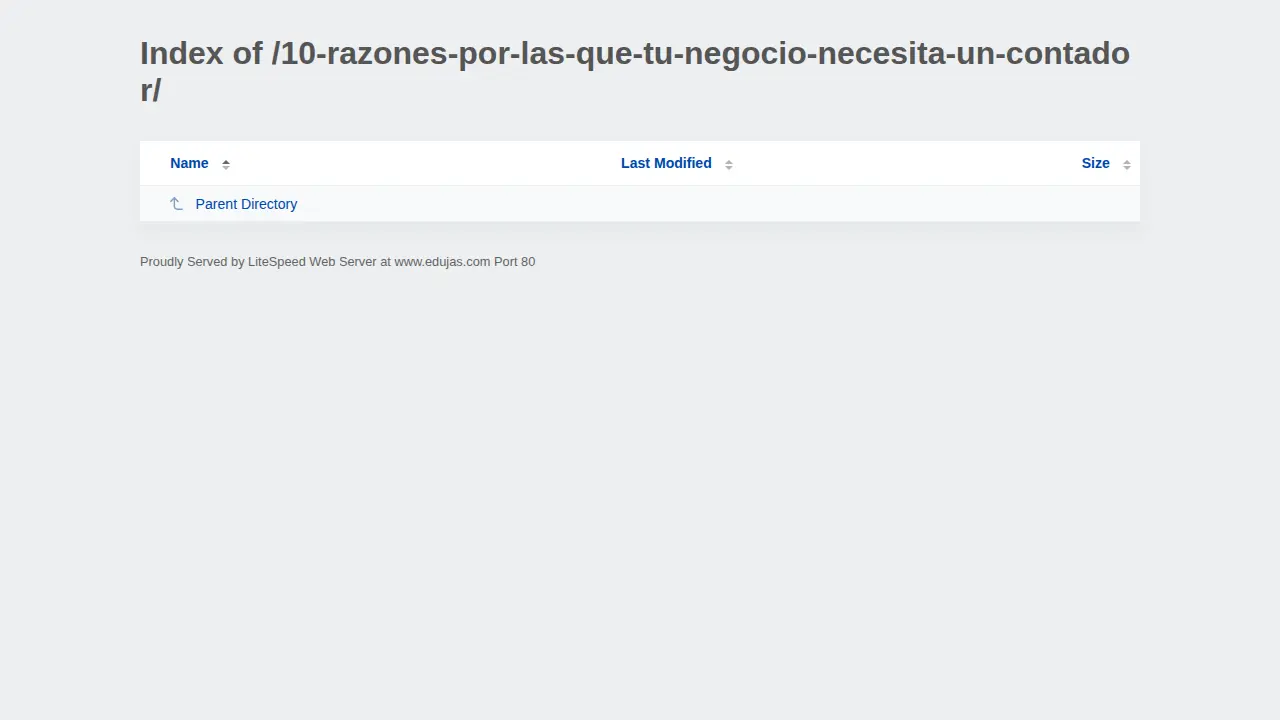Screen dimensions: 1280x720
Task: Click the sort arrows next to Name
Action: point(226,164)
